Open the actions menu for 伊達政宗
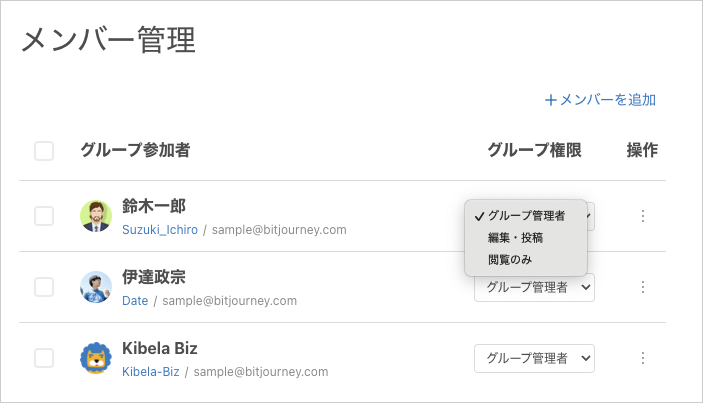The height and width of the screenshot is (403, 703). [x=643, y=287]
